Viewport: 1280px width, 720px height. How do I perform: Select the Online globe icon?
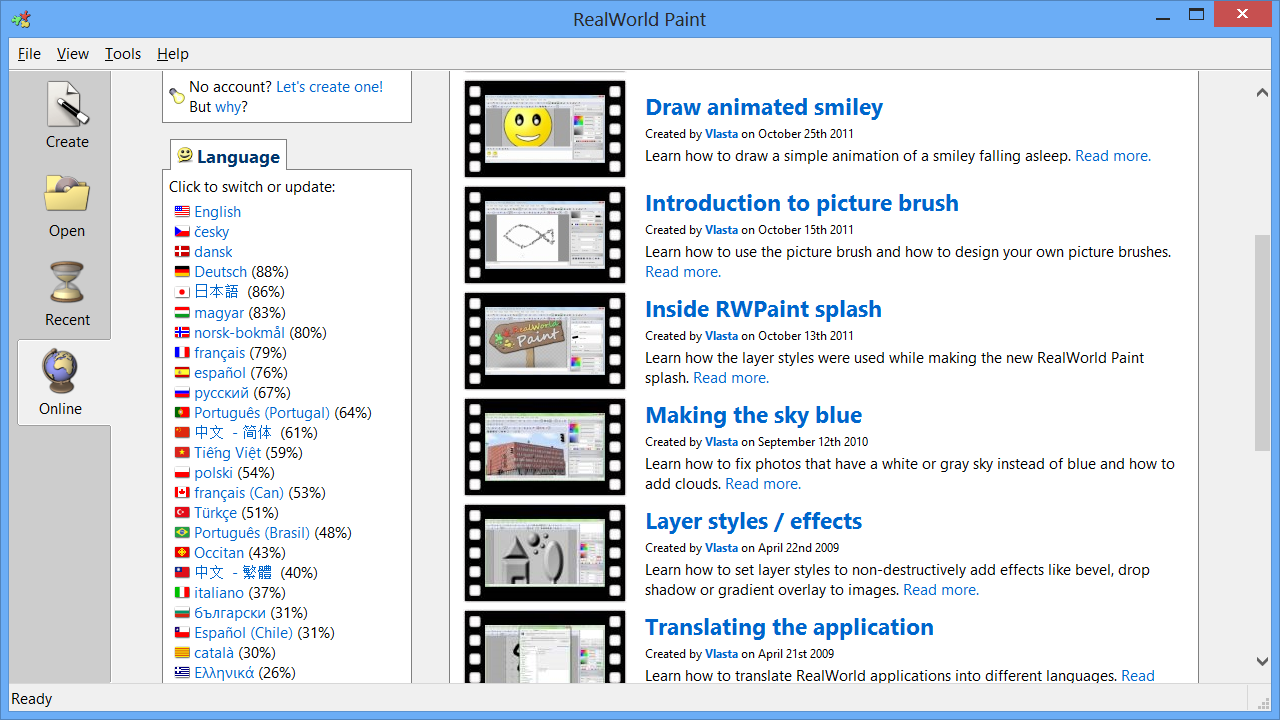pyautogui.click(x=60, y=371)
